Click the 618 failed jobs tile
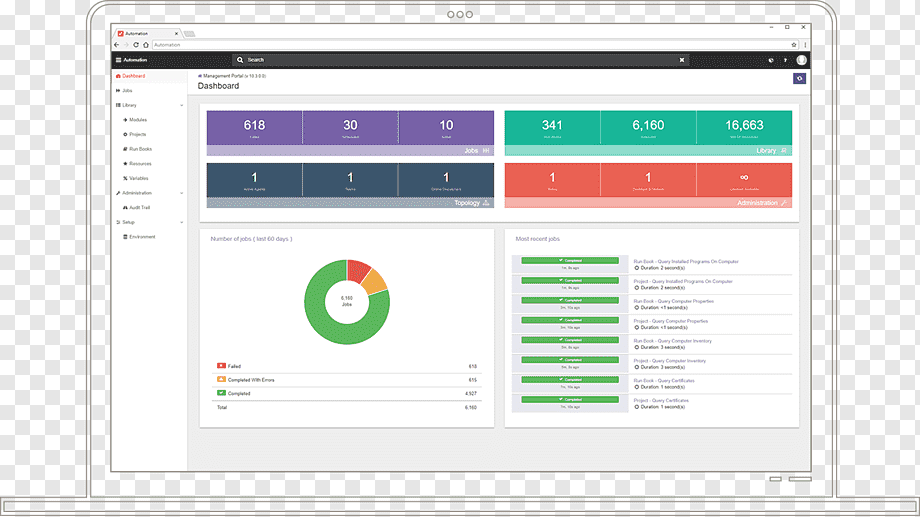The image size is (920, 517). (x=254, y=127)
